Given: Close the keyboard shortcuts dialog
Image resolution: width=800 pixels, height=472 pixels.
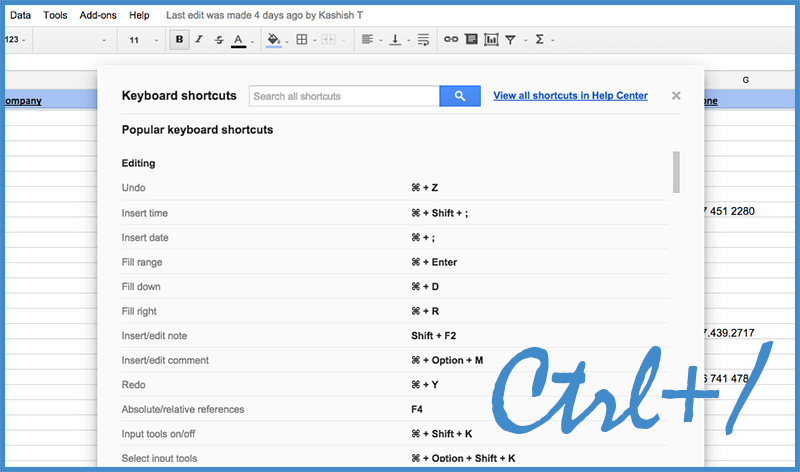Looking at the screenshot, I should click(x=676, y=95).
